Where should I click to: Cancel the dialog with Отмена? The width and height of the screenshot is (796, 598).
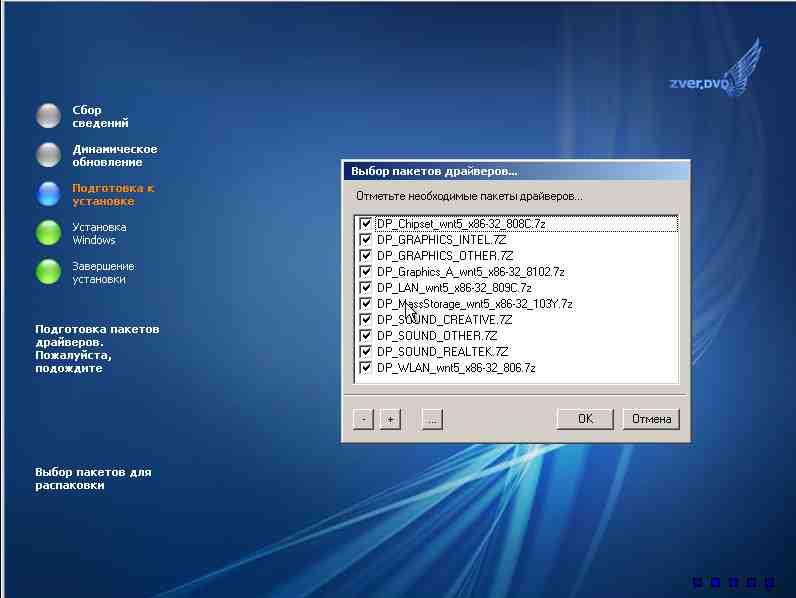(x=651, y=419)
